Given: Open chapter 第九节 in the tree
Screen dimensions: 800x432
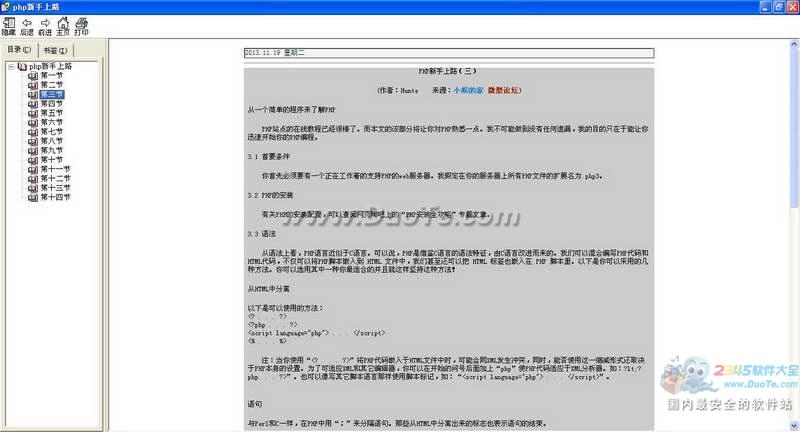Looking at the screenshot, I should (52, 150).
